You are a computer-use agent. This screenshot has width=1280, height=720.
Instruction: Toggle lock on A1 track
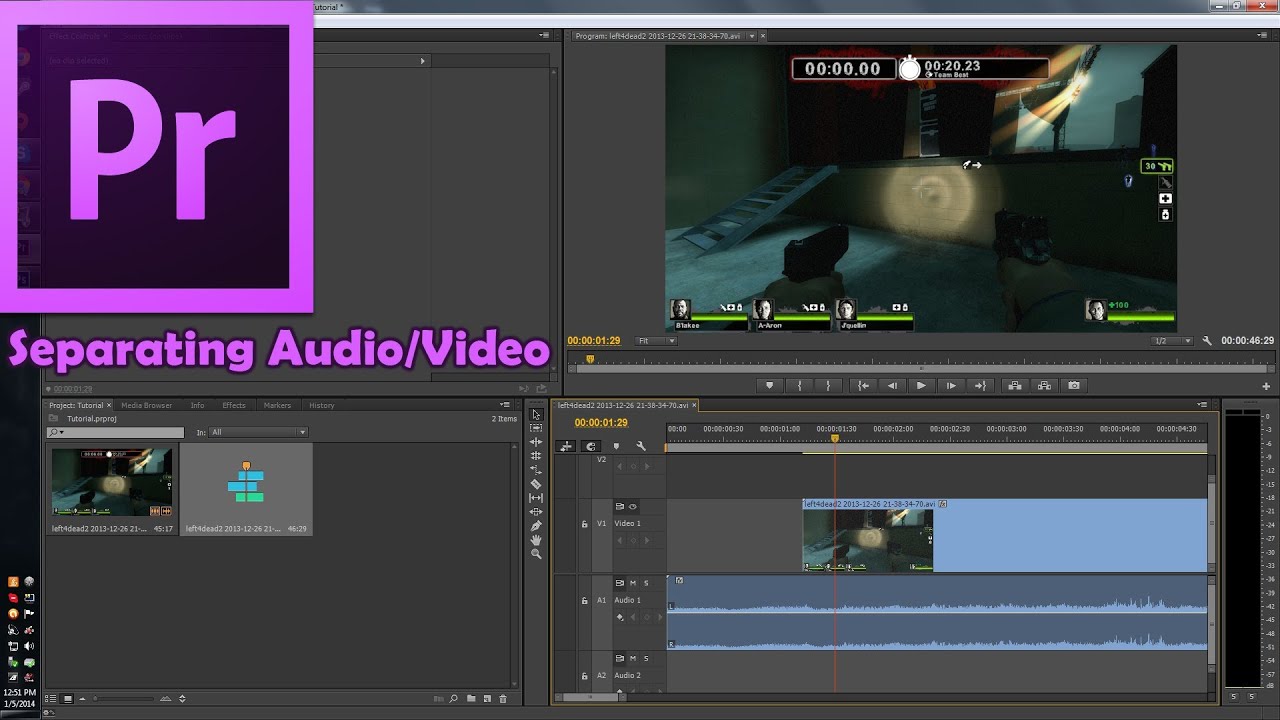point(585,600)
